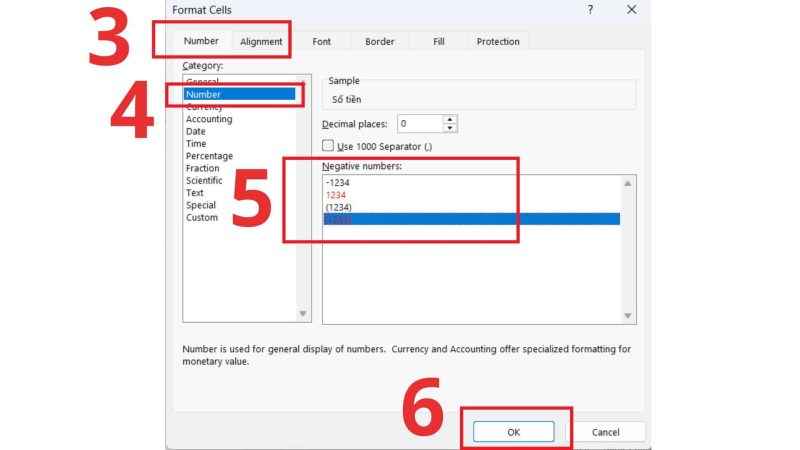Pick the Scientific category

[x=204, y=180]
